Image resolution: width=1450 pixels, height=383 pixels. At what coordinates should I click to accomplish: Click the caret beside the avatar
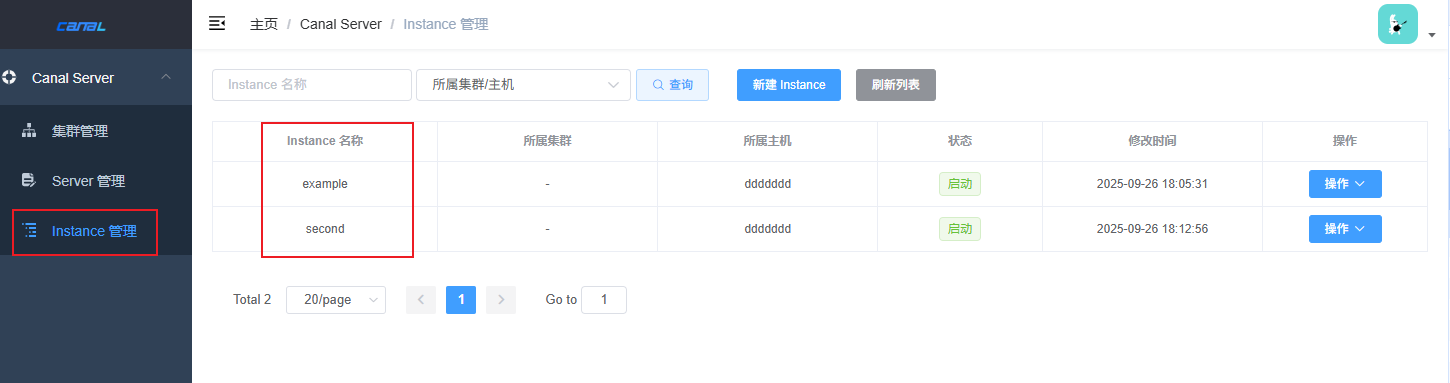1432,35
